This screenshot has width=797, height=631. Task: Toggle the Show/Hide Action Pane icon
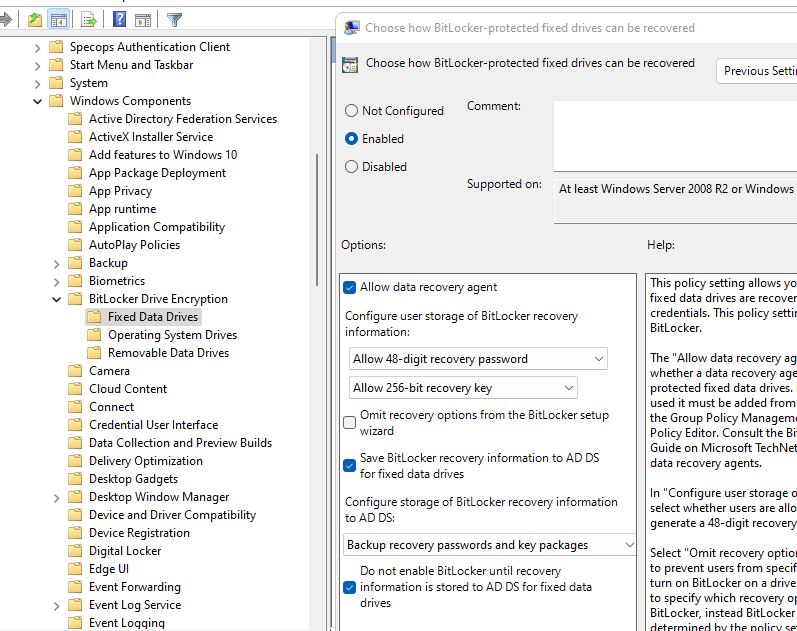143,20
